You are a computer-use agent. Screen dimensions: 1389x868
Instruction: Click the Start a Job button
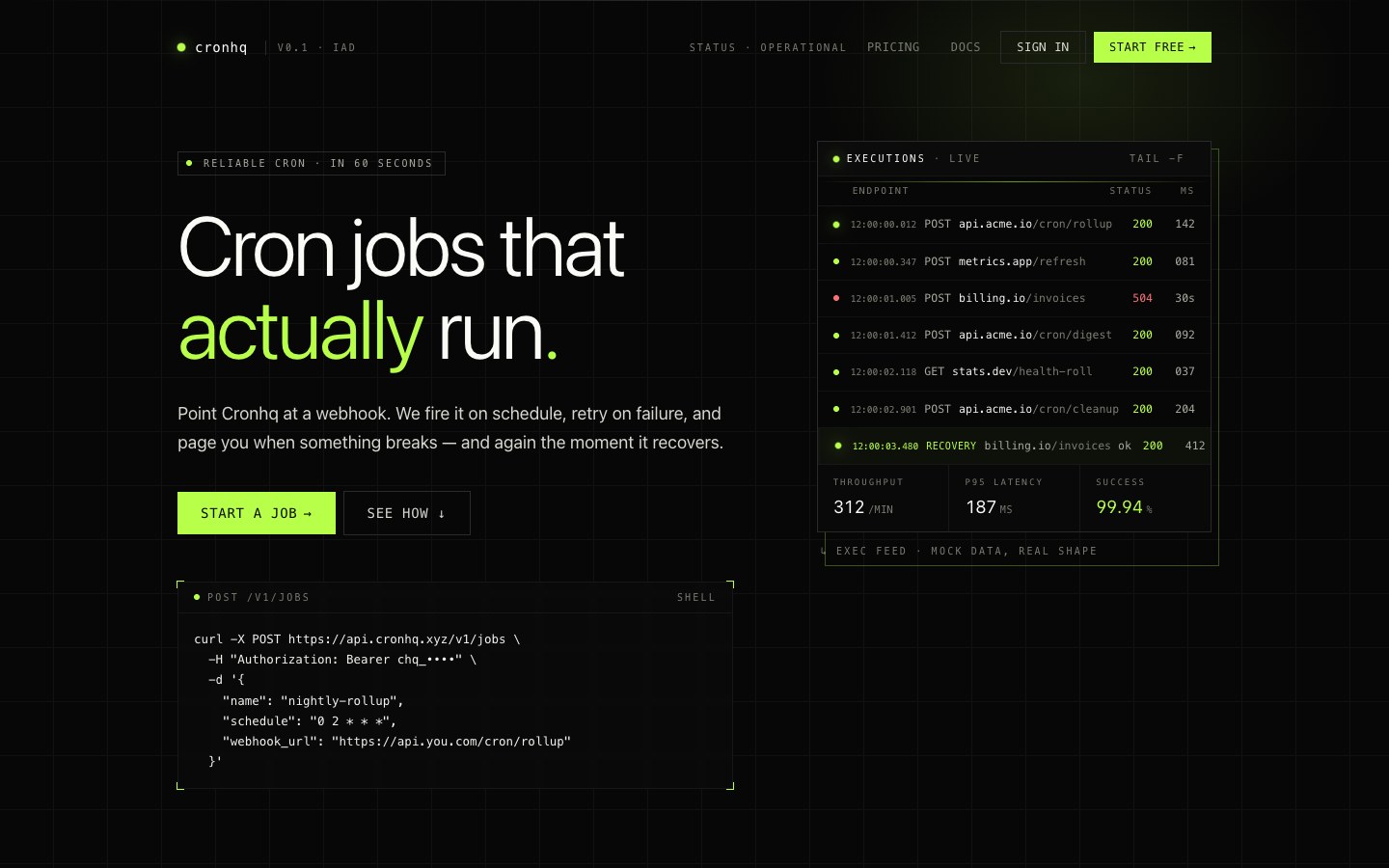(x=257, y=513)
